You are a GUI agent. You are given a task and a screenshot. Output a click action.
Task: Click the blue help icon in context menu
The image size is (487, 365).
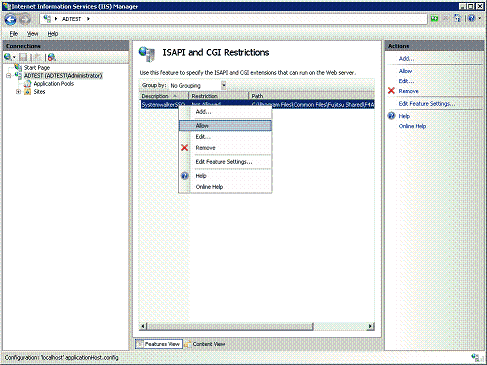click(185, 176)
